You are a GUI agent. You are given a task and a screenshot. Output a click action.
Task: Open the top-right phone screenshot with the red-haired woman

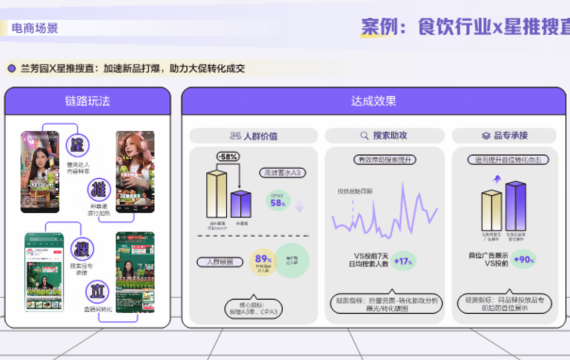[135, 172]
